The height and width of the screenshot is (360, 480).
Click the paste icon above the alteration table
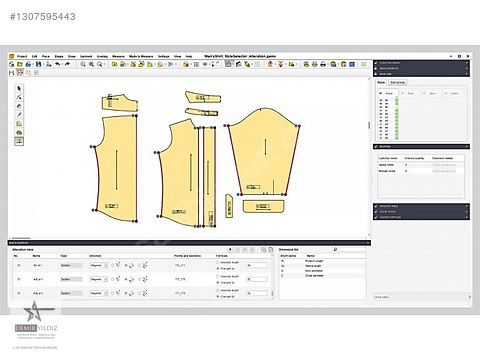[x=271, y=249]
